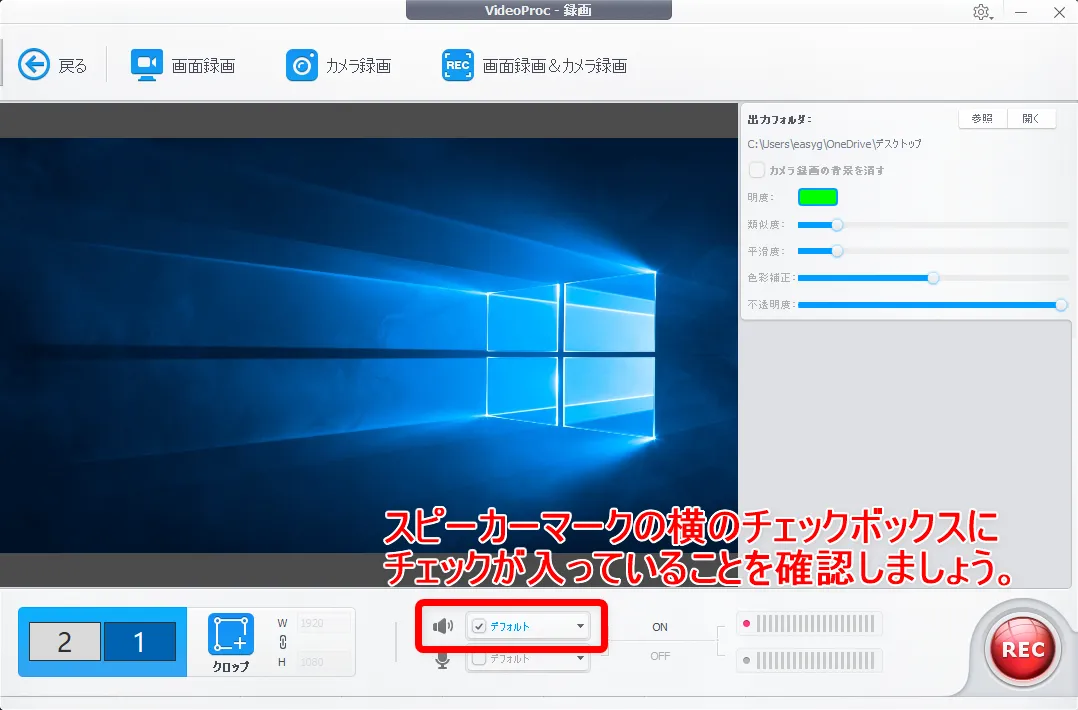Go back with the 戻る arrow icon

pyautogui.click(x=34, y=65)
